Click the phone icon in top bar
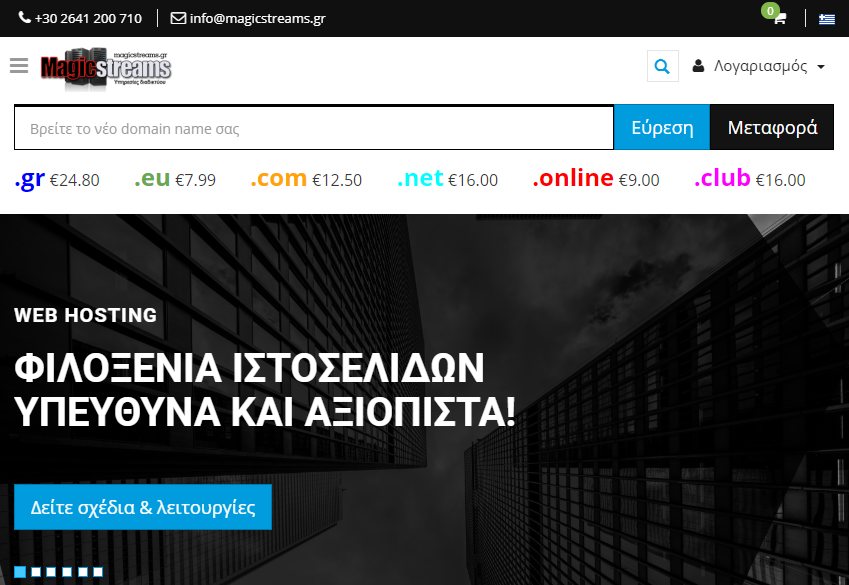This screenshot has width=849, height=585. click(x=24, y=18)
